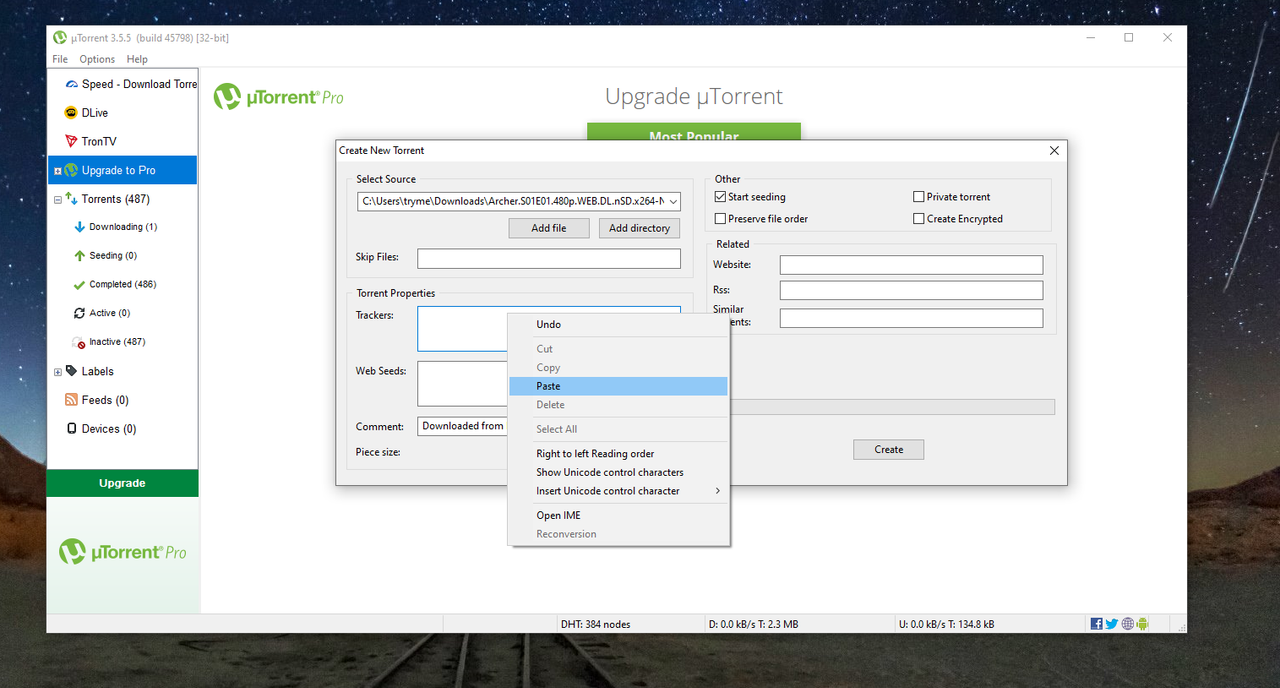
Task: Click the Completed green checkmark icon
Action: coord(80,285)
